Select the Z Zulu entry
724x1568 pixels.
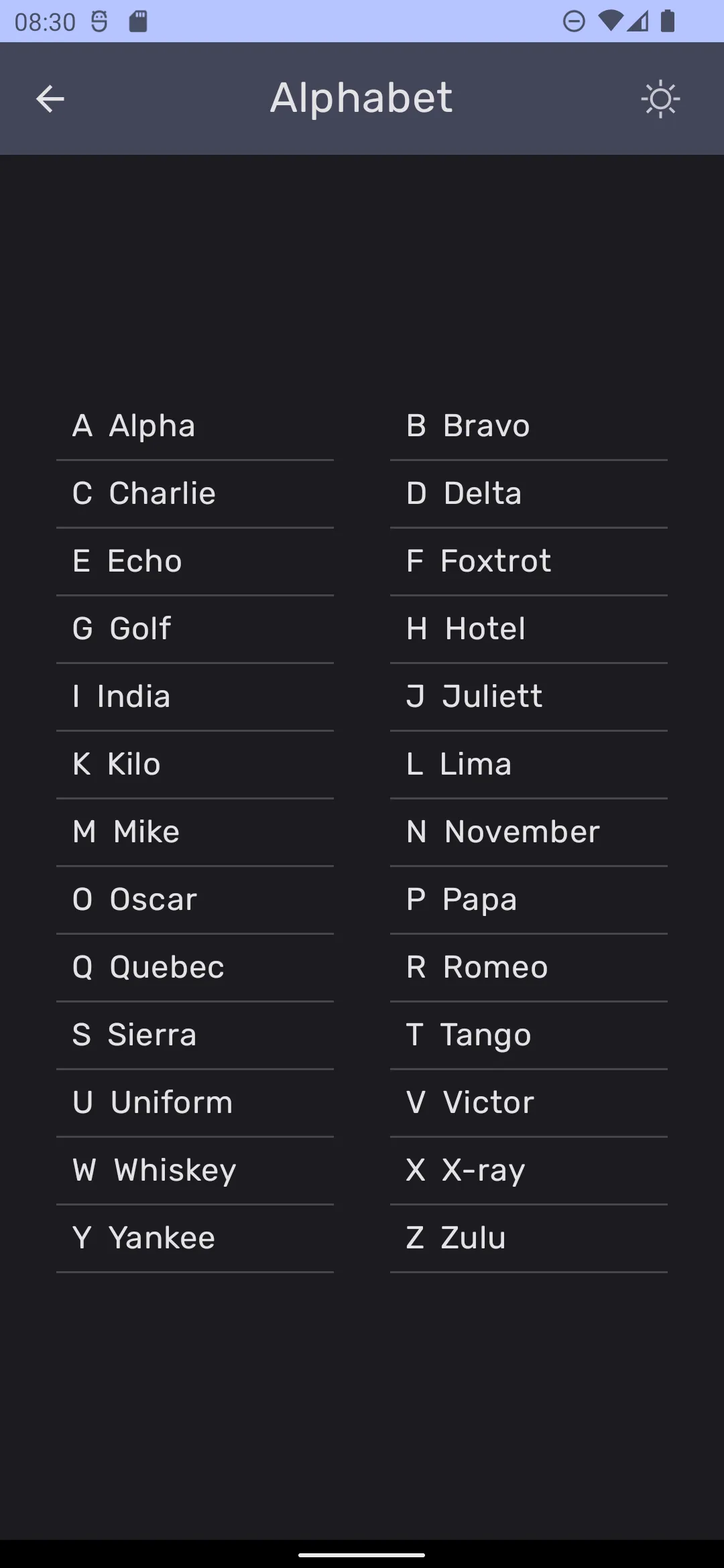pyautogui.click(x=529, y=1238)
